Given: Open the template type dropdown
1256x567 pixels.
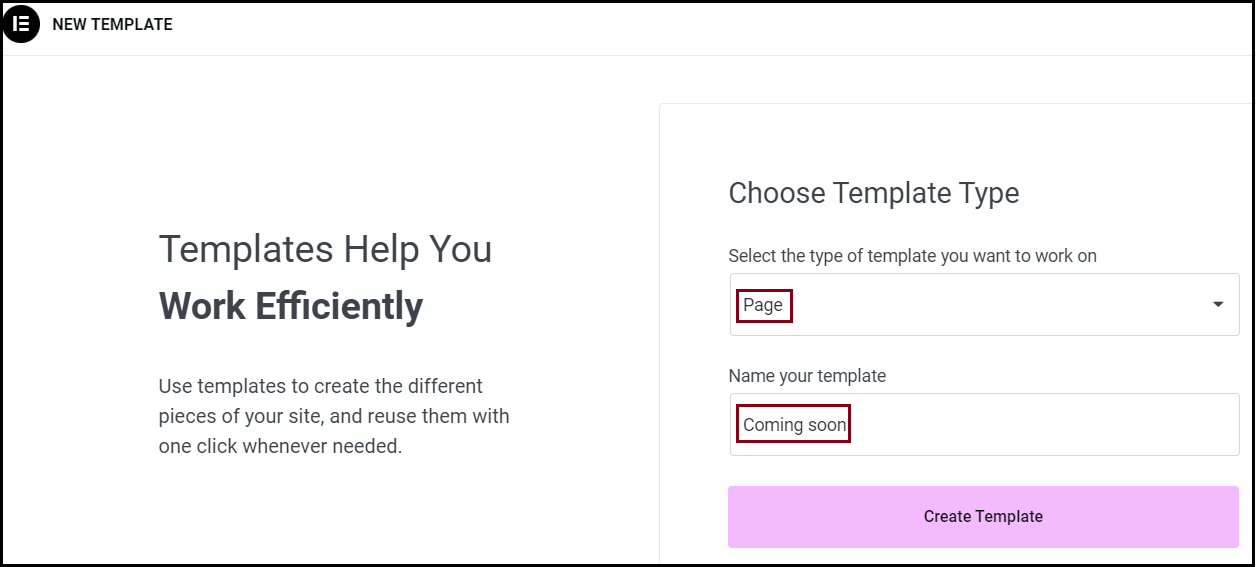Looking at the screenshot, I should coord(984,305).
